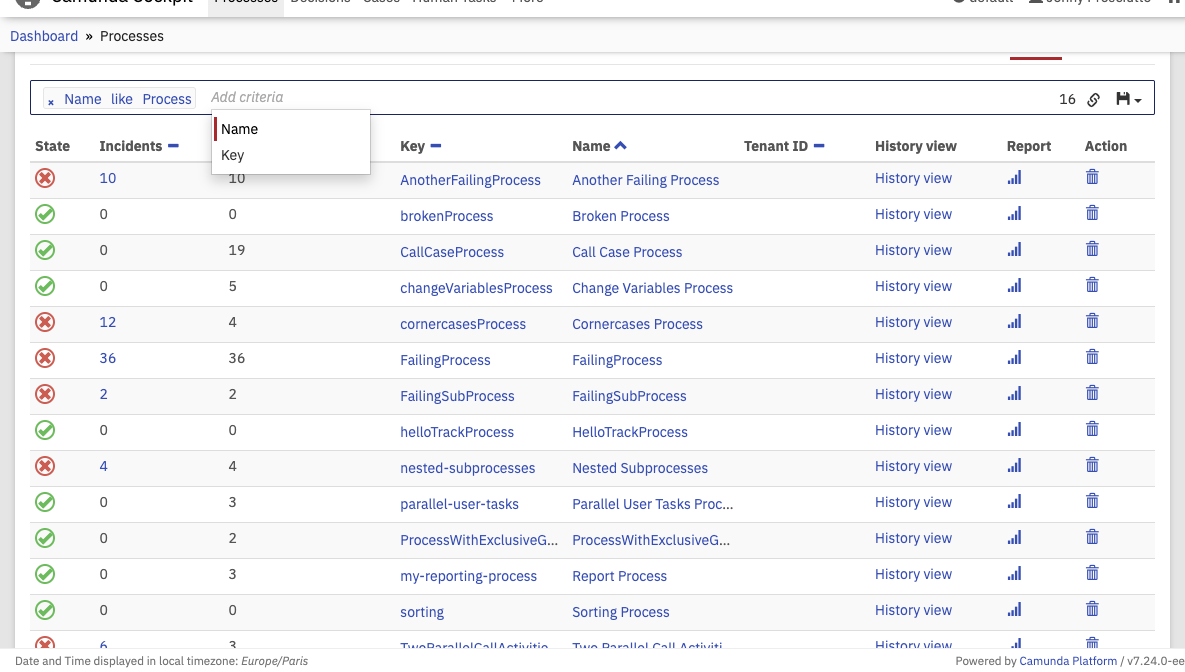
Task: Select Name from criteria dropdown
Action: tap(240, 129)
